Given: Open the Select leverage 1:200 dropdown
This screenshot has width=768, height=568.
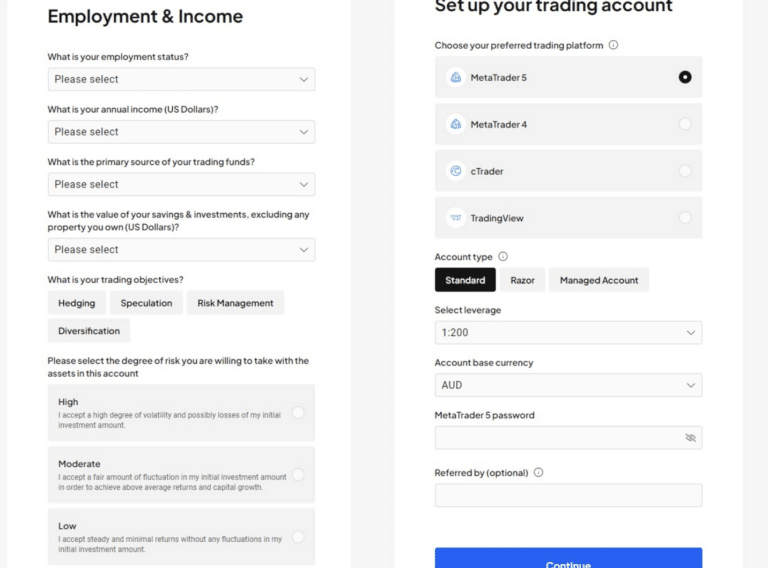Looking at the screenshot, I should [x=568, y=332].
